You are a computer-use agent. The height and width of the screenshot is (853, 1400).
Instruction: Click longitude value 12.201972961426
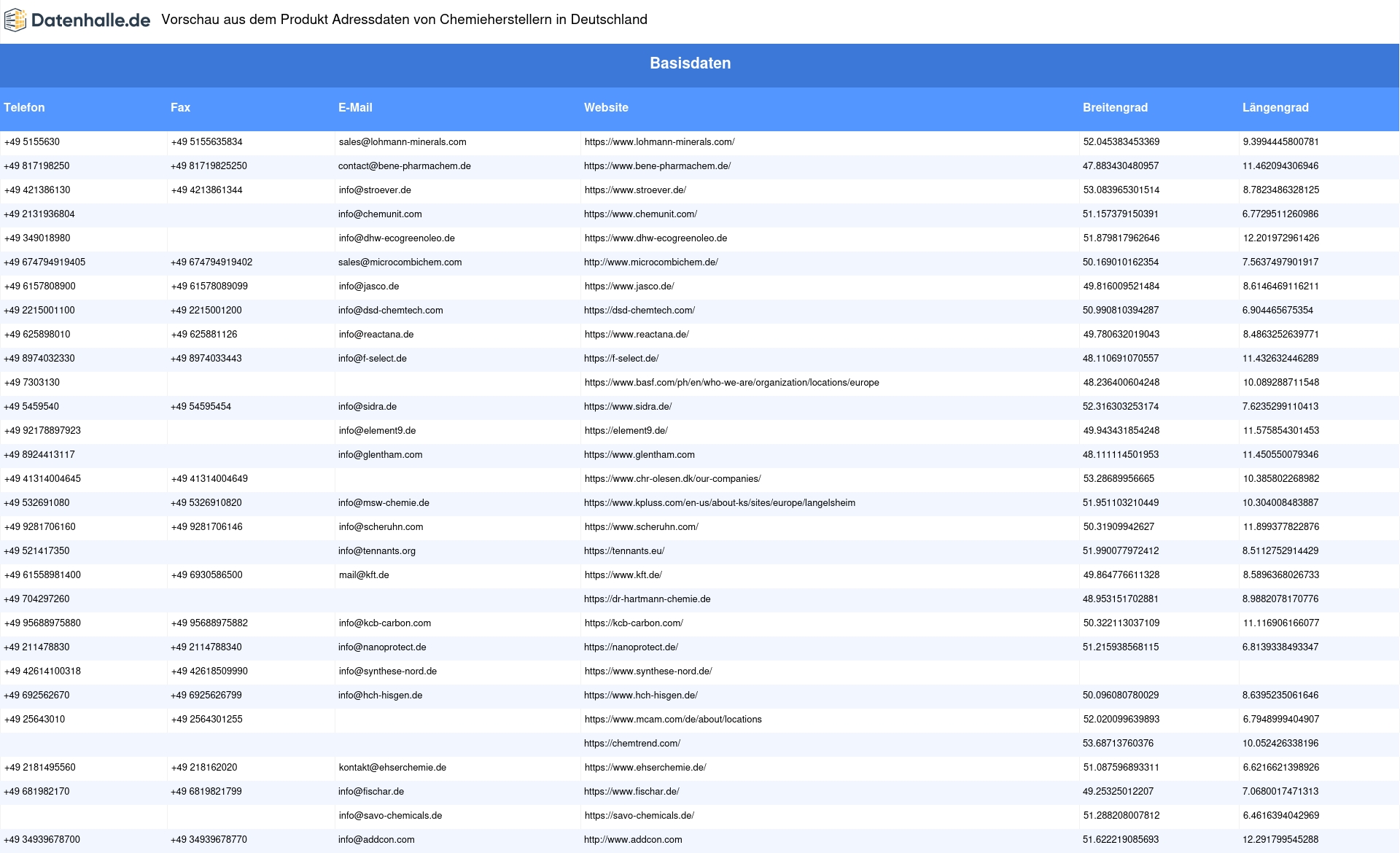tap(1280, 238)
